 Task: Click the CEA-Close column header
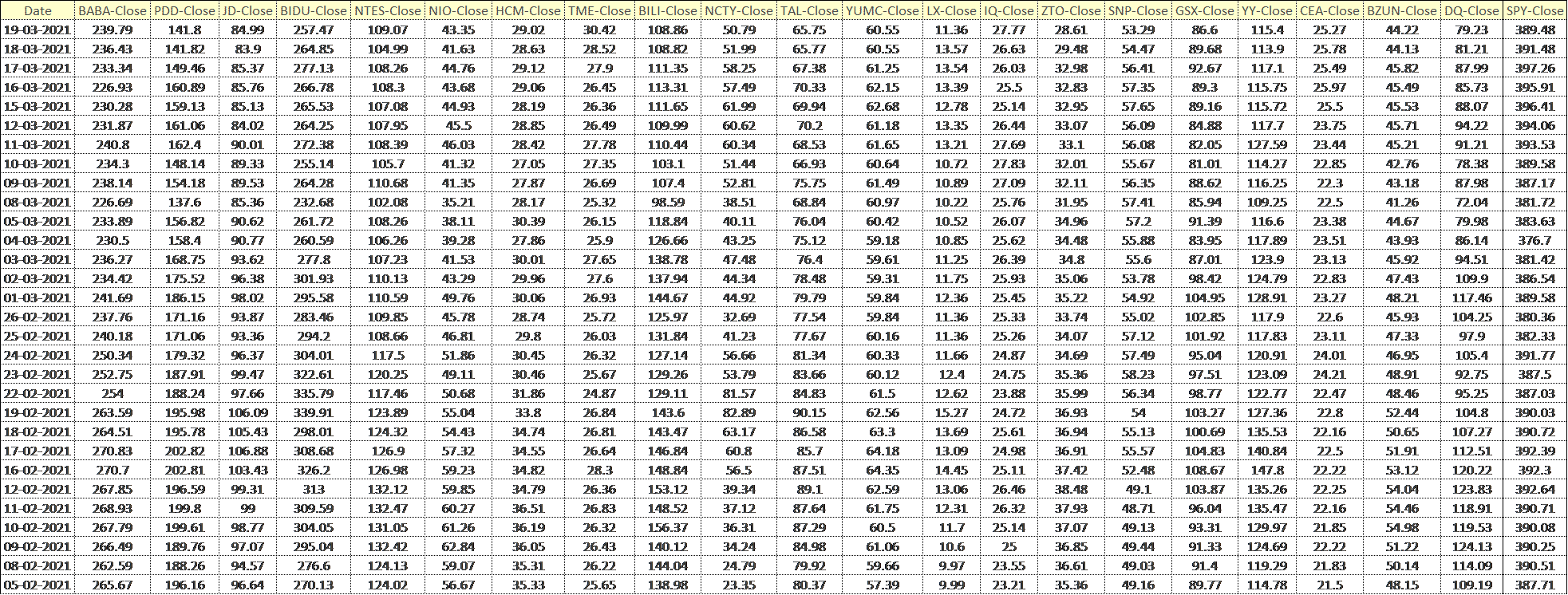[1329, 10]
